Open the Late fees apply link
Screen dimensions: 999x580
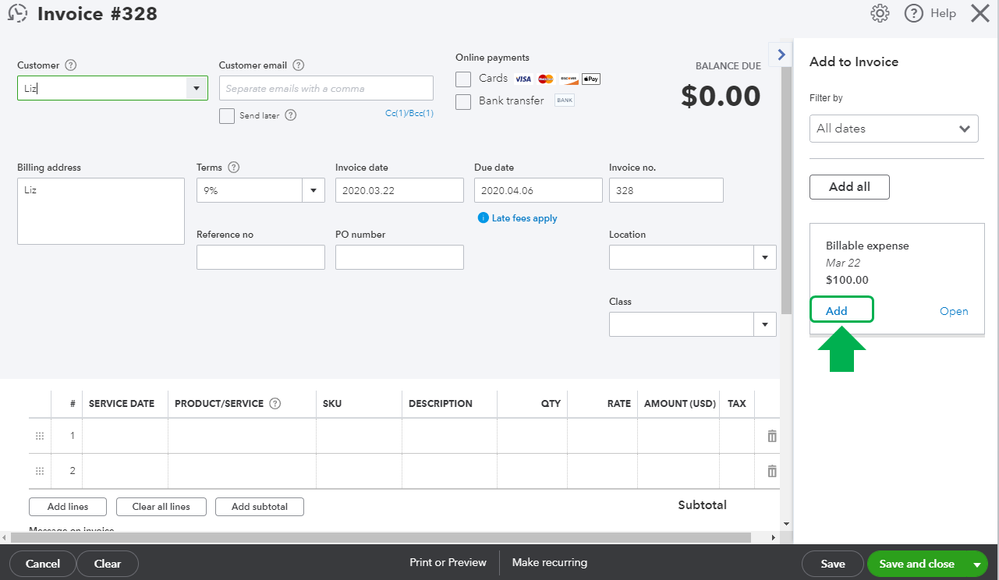pos(524,218)
